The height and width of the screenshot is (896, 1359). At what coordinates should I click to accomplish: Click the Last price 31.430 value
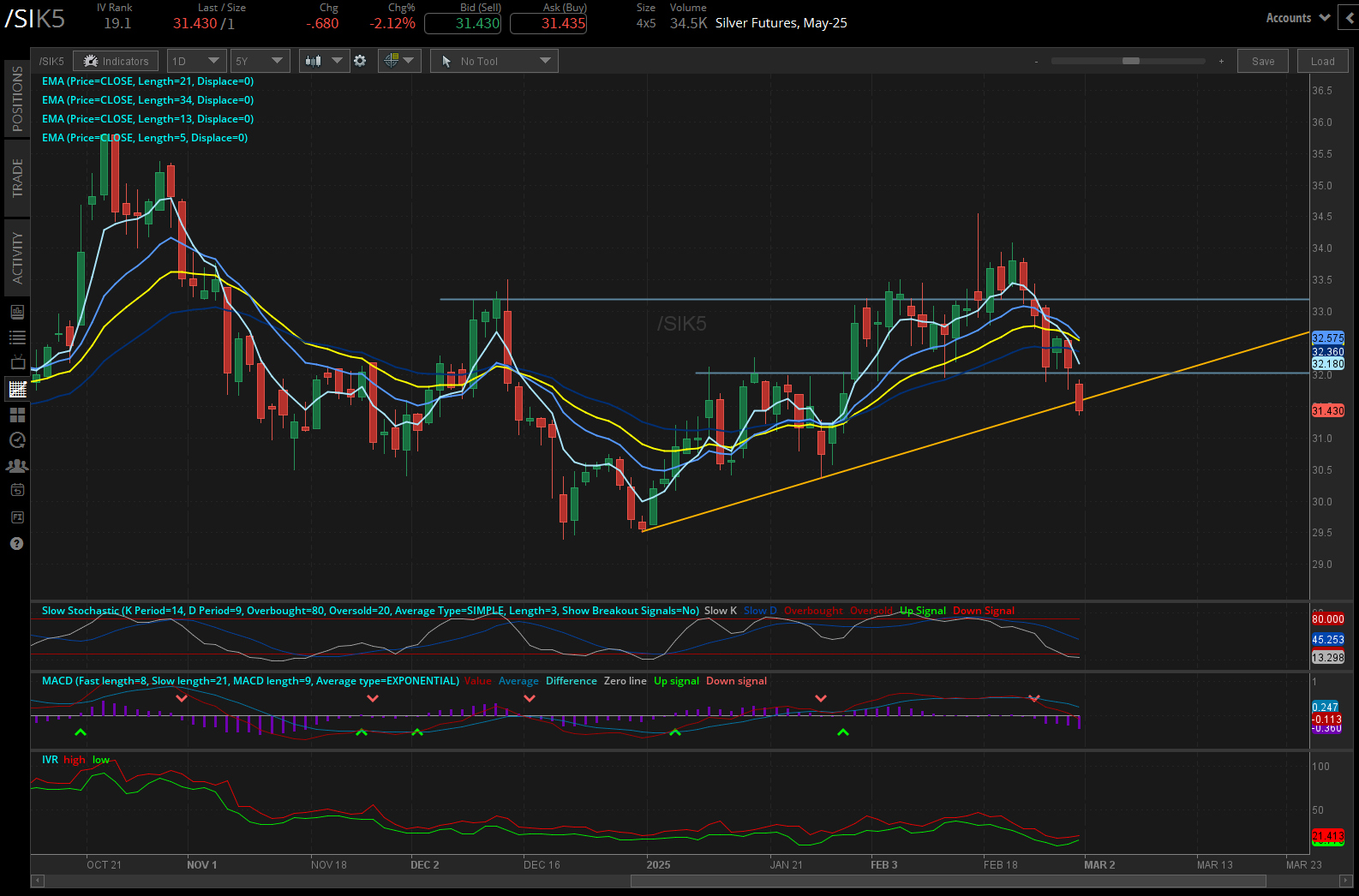tap(195, 23)
